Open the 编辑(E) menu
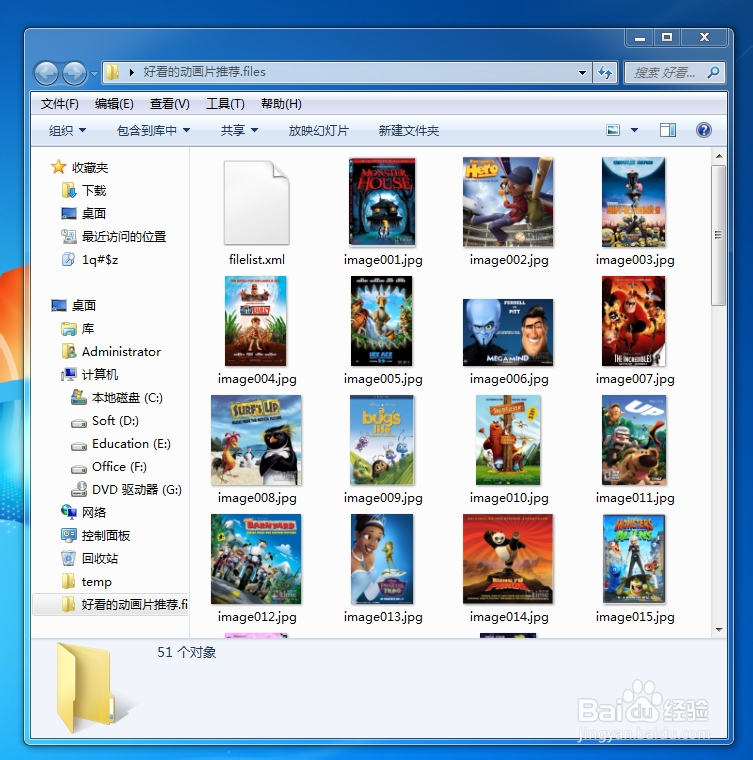The width and height of the screenshot is (753, 760). [x=114, y=104]
